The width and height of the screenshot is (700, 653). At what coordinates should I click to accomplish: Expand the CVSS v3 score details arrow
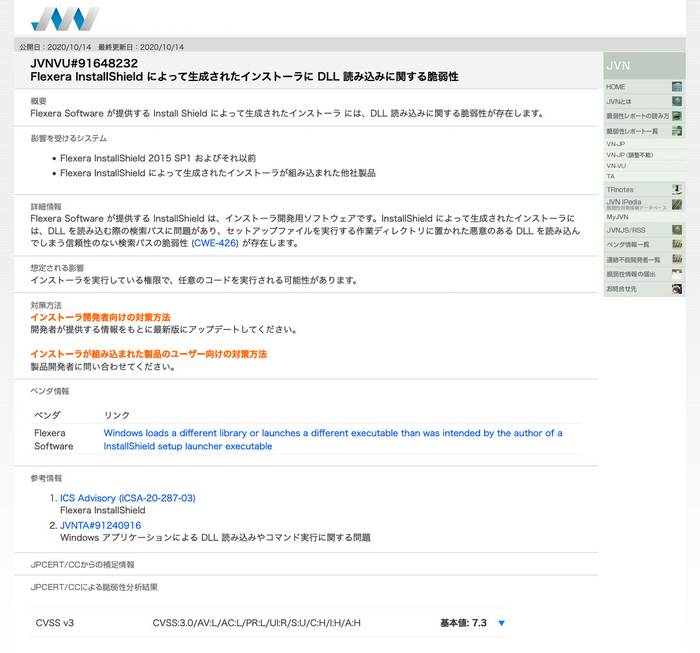pos(501,623)
